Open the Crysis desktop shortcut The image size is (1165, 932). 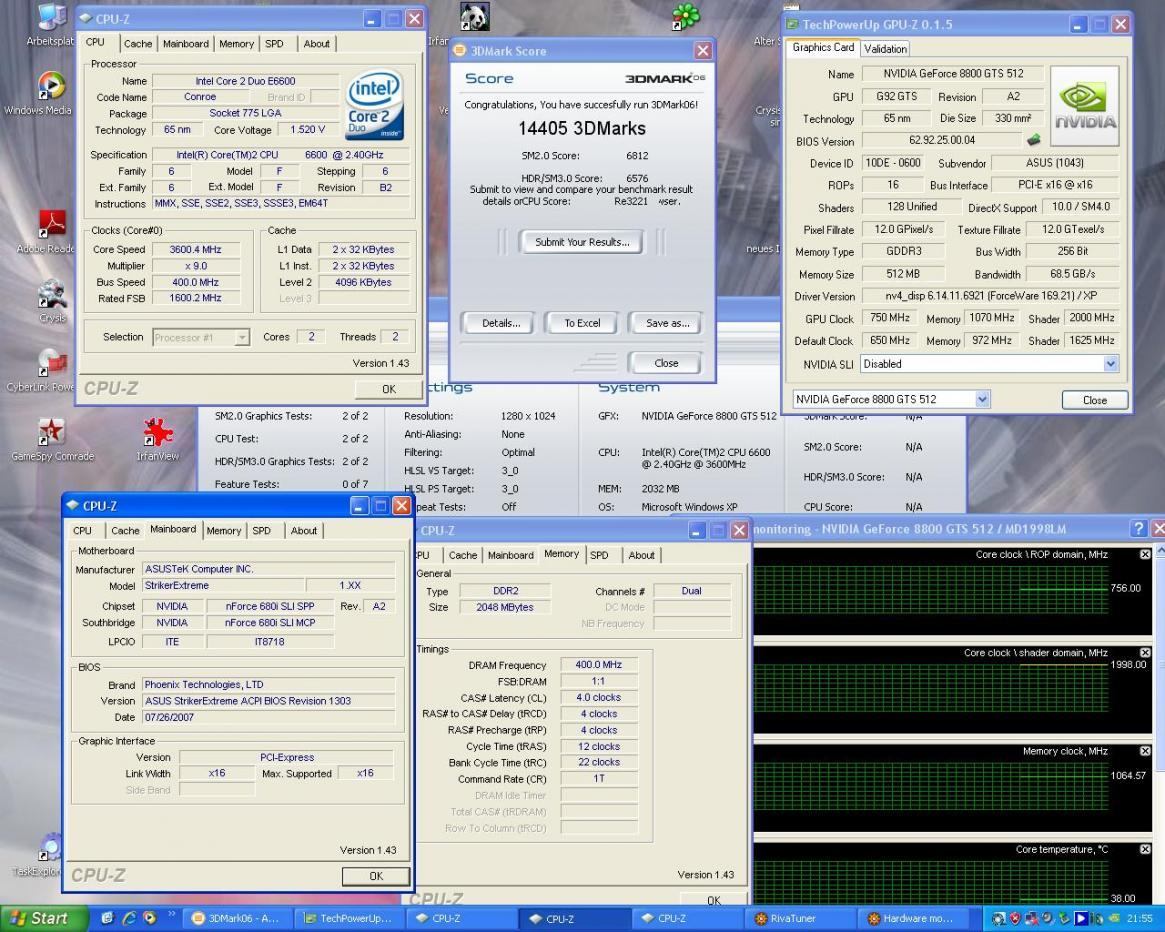point(51,296)
